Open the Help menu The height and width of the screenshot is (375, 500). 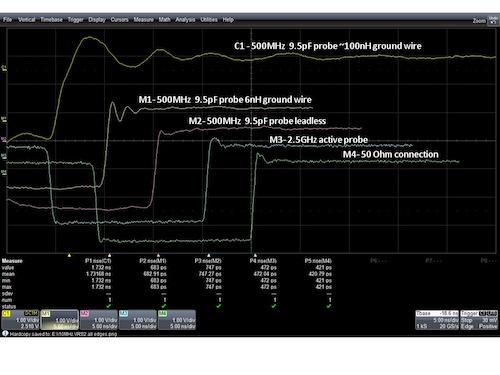tap(228, 20)
